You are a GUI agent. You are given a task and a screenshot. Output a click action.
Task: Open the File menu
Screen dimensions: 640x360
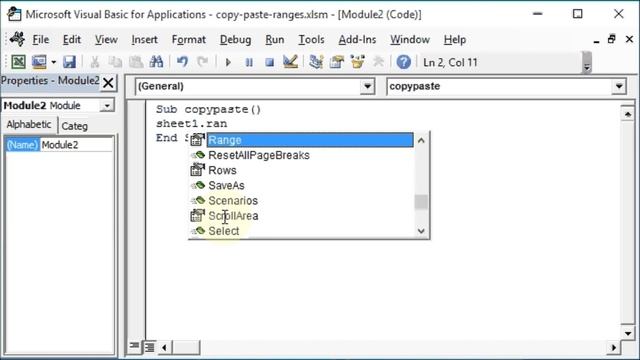pyautogui.click(x=41, y=40)
